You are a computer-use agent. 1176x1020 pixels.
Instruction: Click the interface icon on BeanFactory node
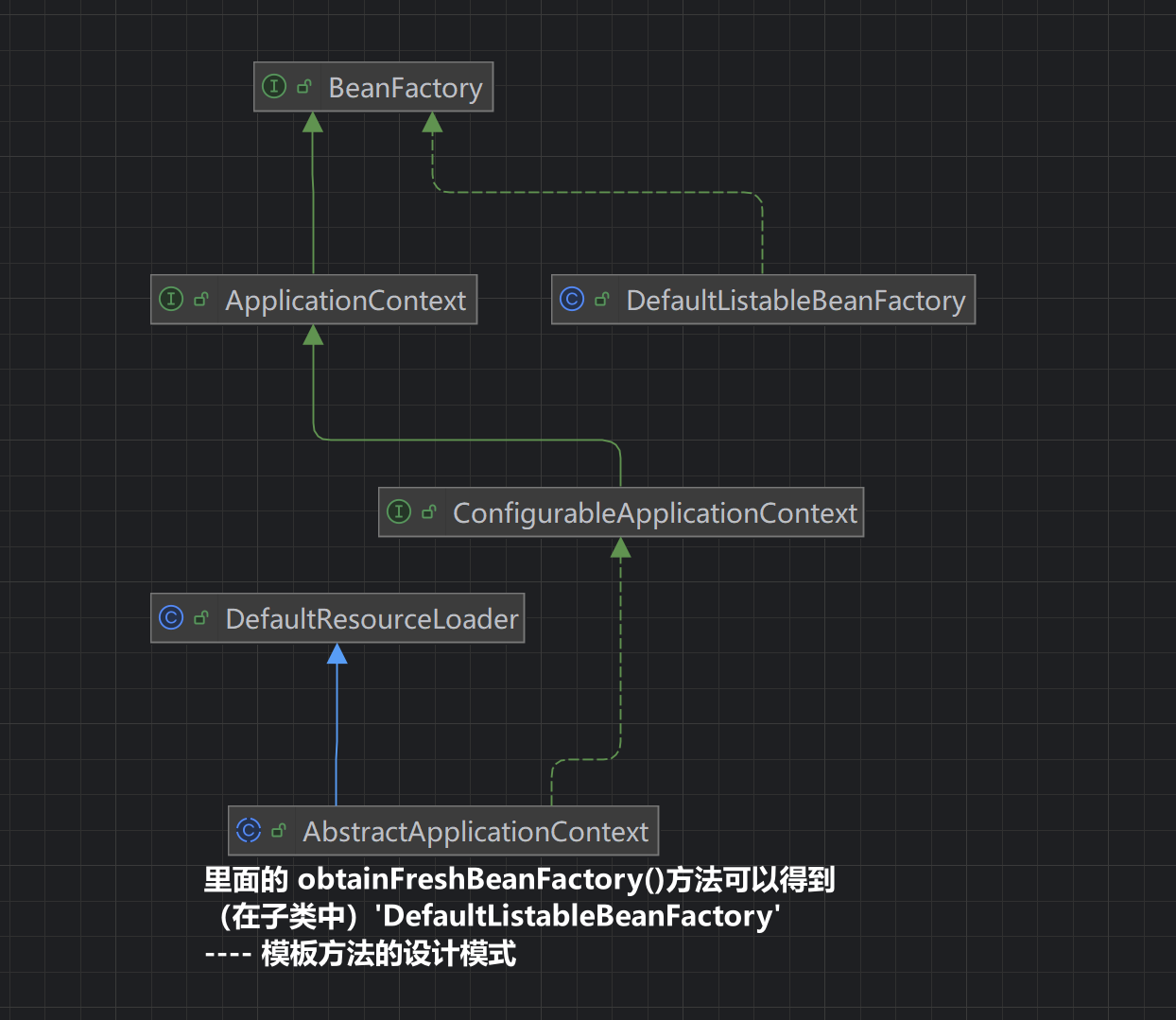(274, 87)
